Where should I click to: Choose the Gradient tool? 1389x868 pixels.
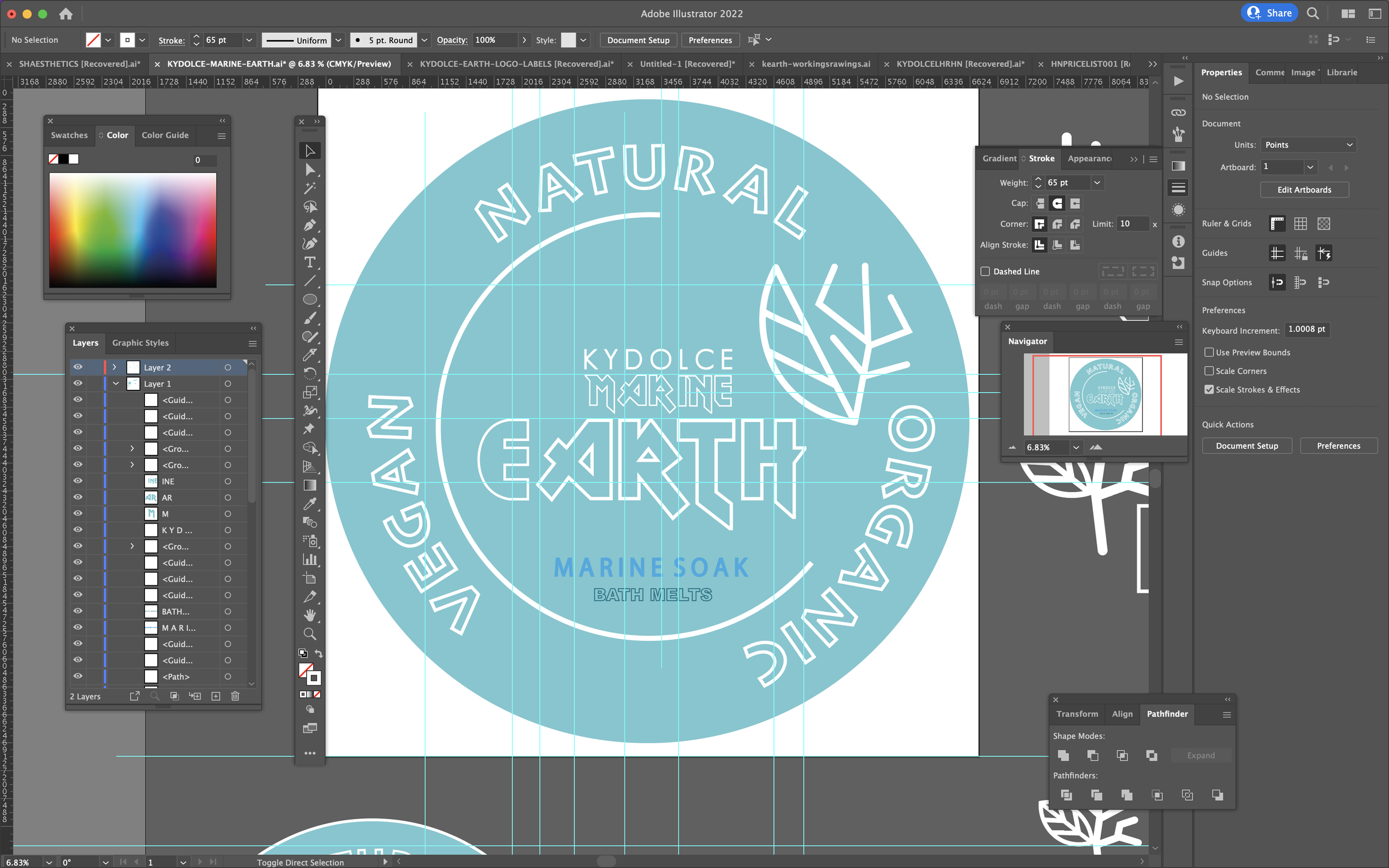(x=310, y=486)
